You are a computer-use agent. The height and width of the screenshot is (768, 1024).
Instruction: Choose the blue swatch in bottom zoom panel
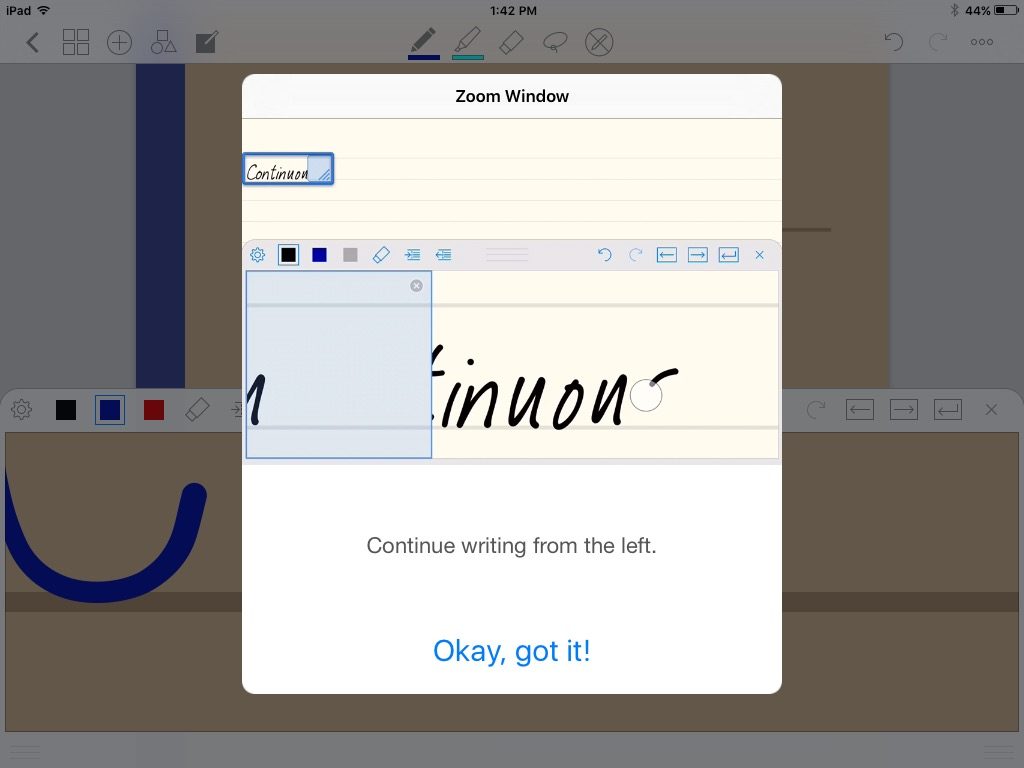pos(110,410)
